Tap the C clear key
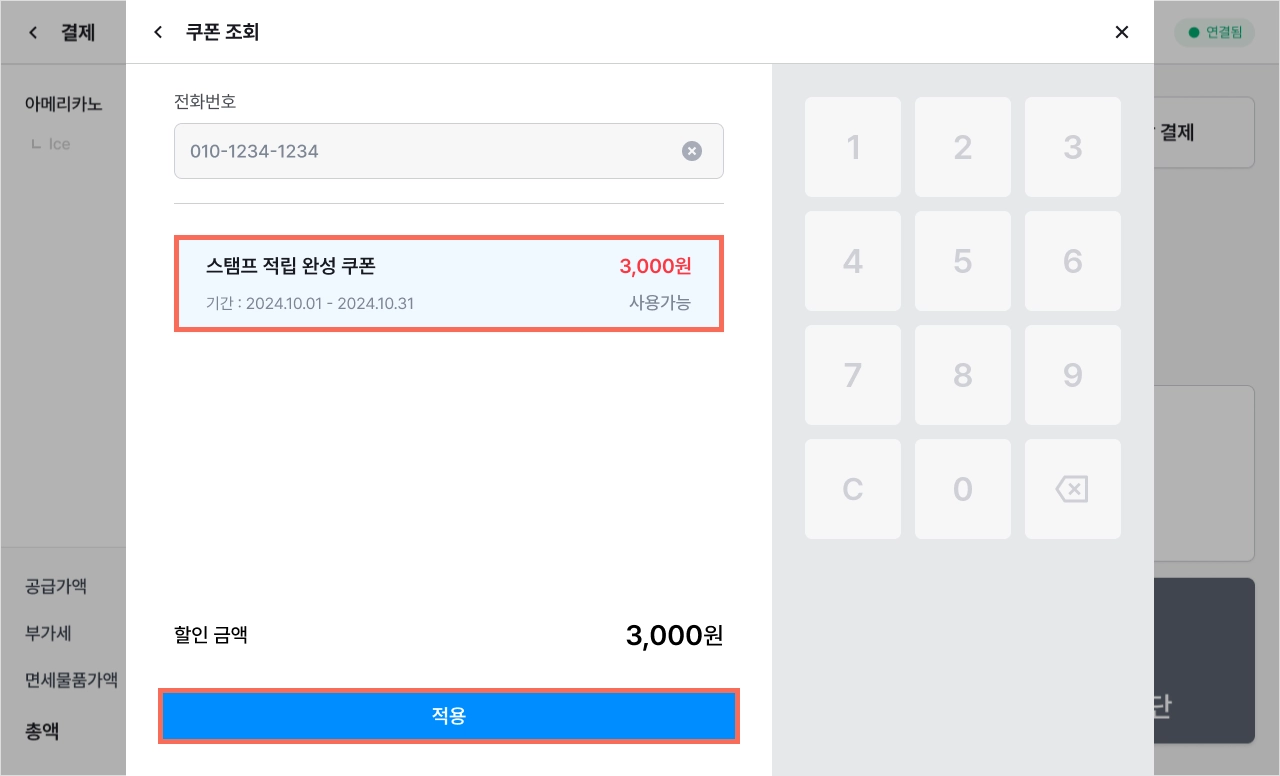The height and width of the screenshot is (776, 1280). pos(853,489)
